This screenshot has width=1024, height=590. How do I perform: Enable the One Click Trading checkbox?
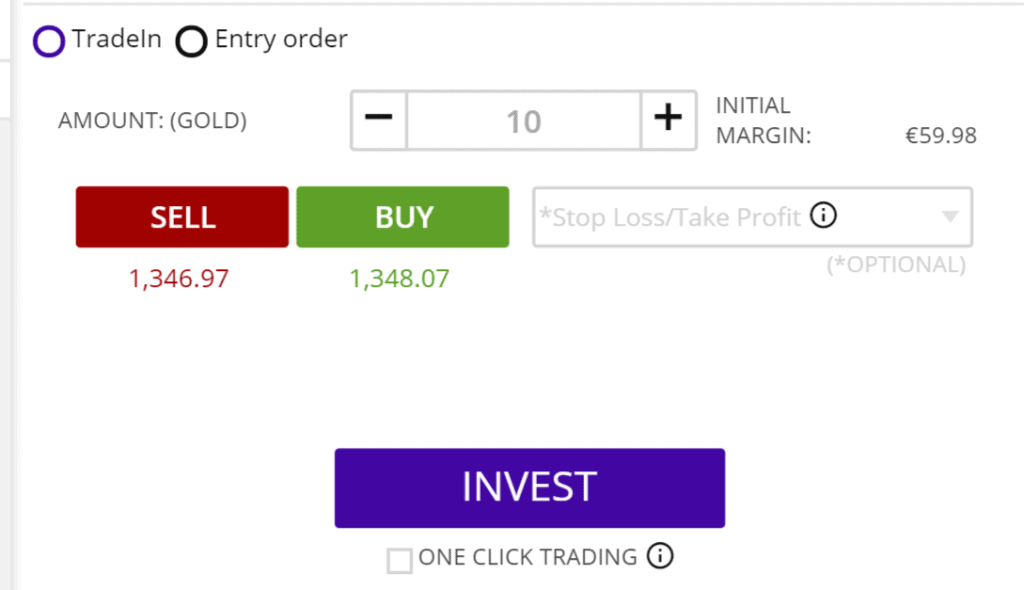(399, 561)
